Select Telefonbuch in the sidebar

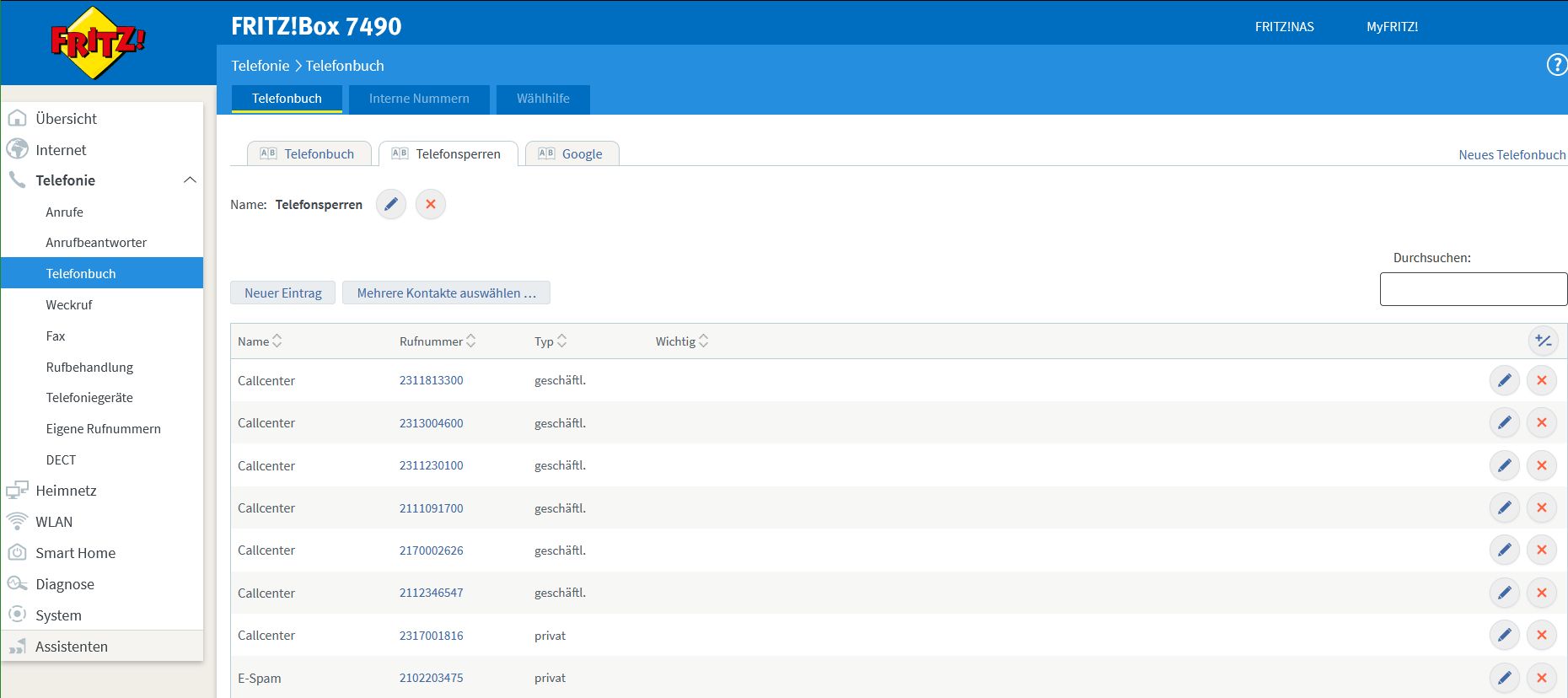(102, 273)
